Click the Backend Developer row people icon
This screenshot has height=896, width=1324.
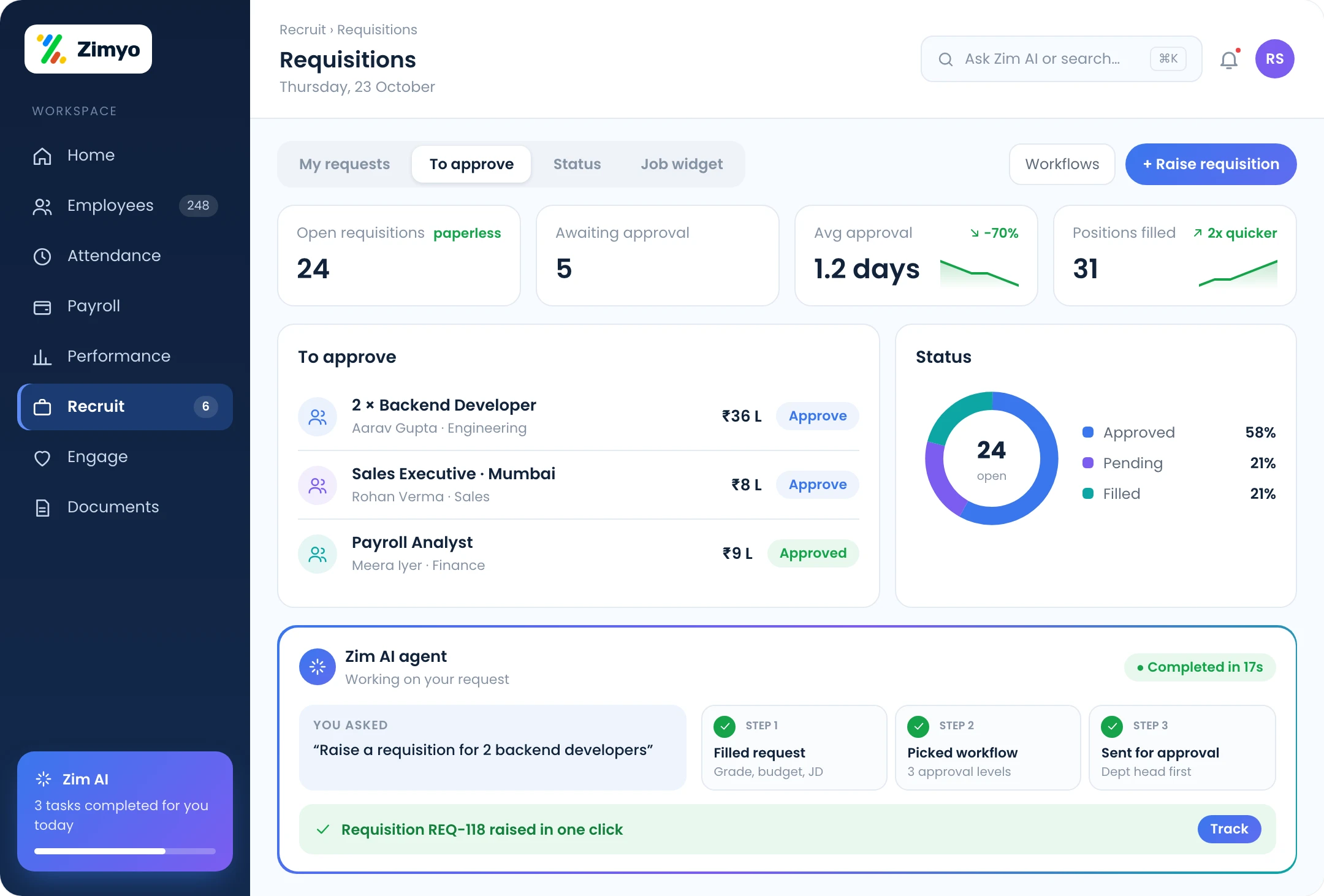point(318,417)
